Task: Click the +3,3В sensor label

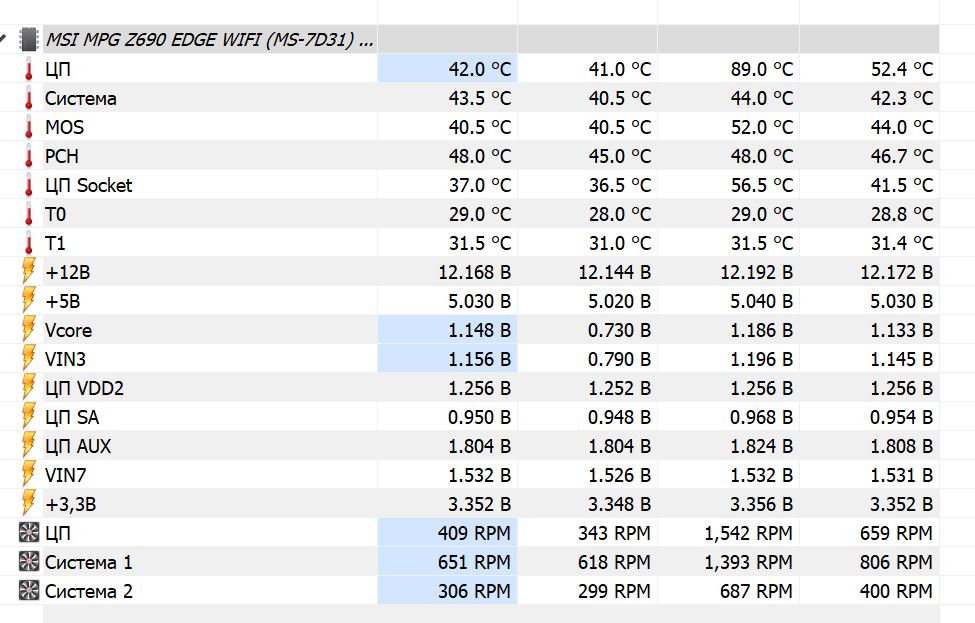Action: (x=72, y=504)
